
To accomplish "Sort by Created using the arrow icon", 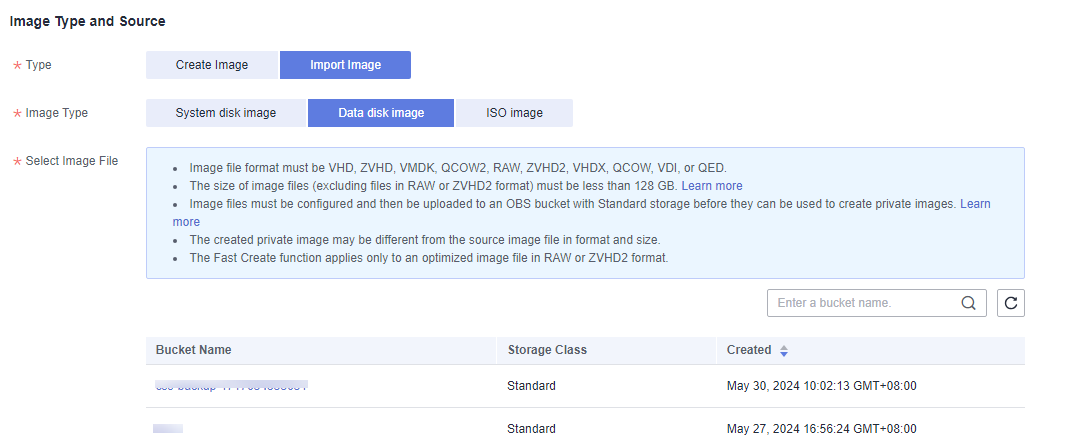I will coord(784,351).
